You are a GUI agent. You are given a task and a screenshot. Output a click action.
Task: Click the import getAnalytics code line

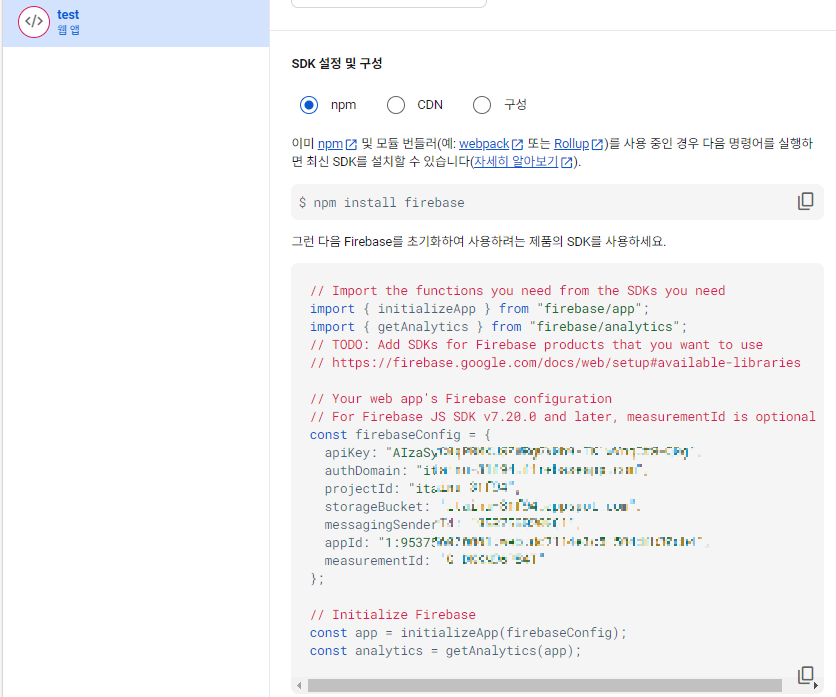tap(499, 326)
